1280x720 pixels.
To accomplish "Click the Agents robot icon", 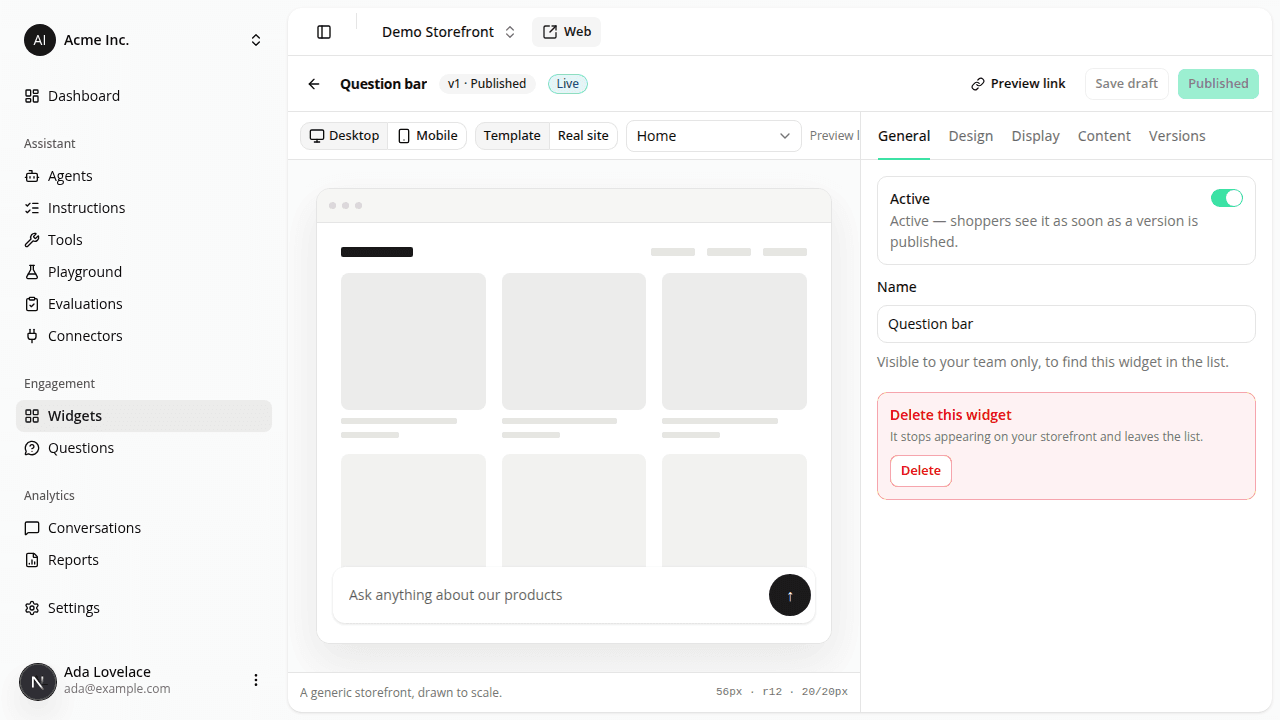I will 32,176.
